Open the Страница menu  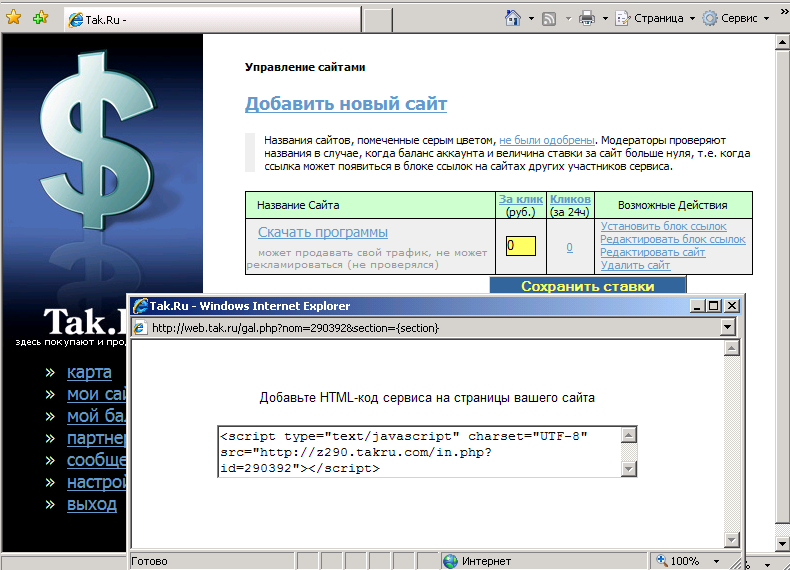coord(655,19)
